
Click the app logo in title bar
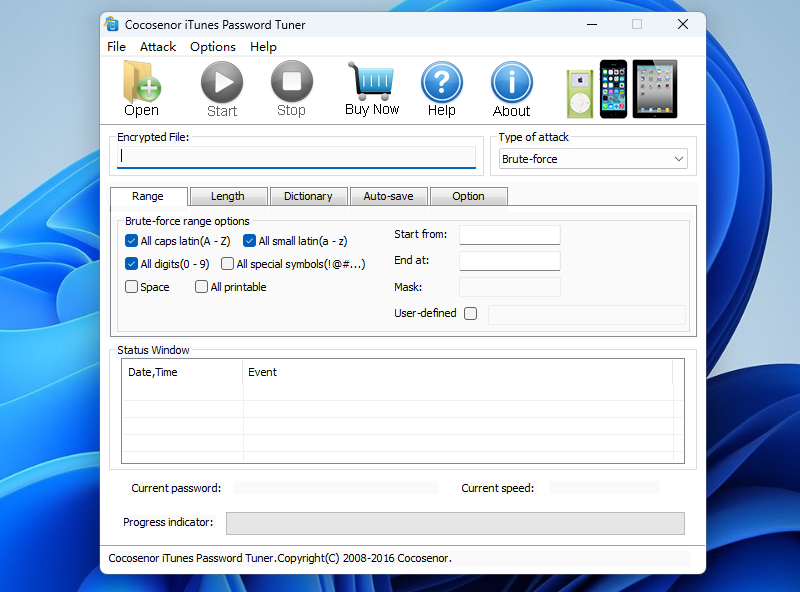(111, 24)
